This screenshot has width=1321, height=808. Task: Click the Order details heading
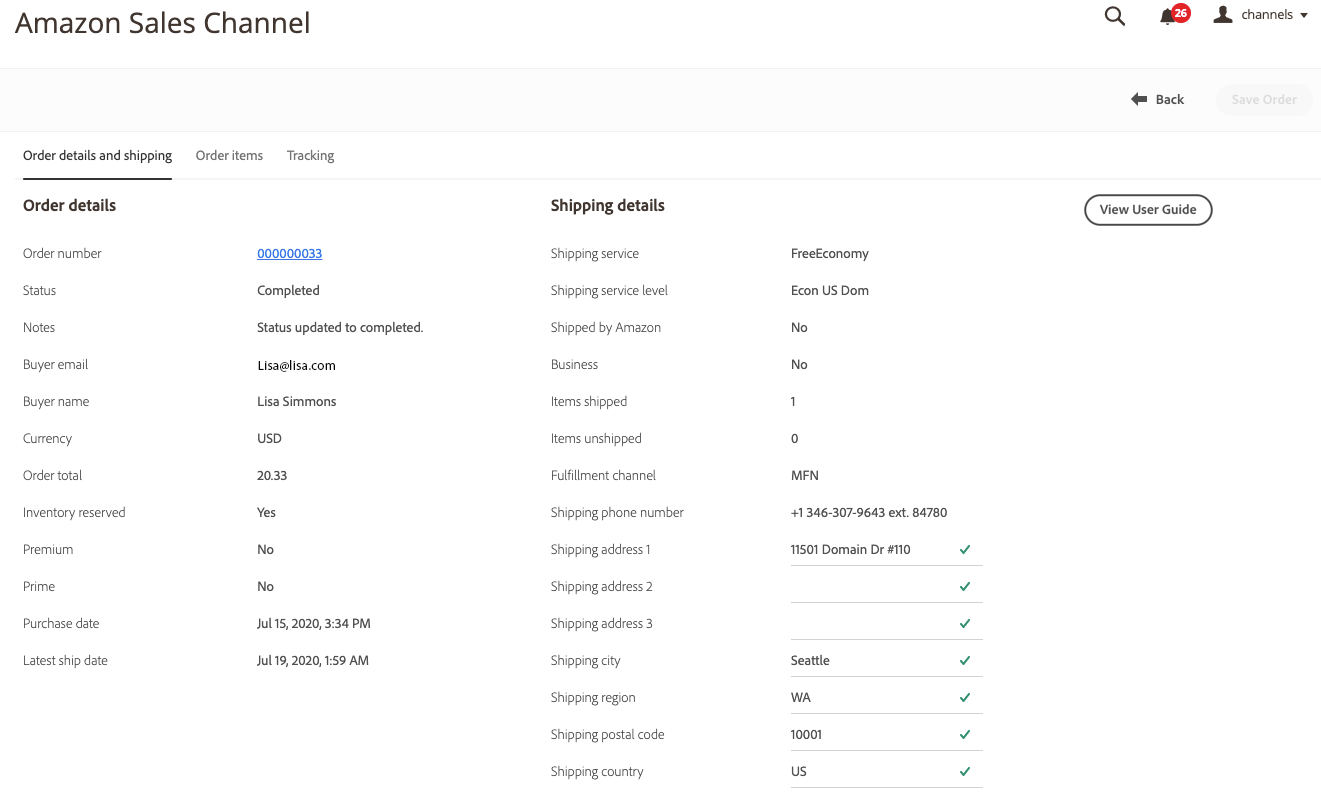coord(69,205)
